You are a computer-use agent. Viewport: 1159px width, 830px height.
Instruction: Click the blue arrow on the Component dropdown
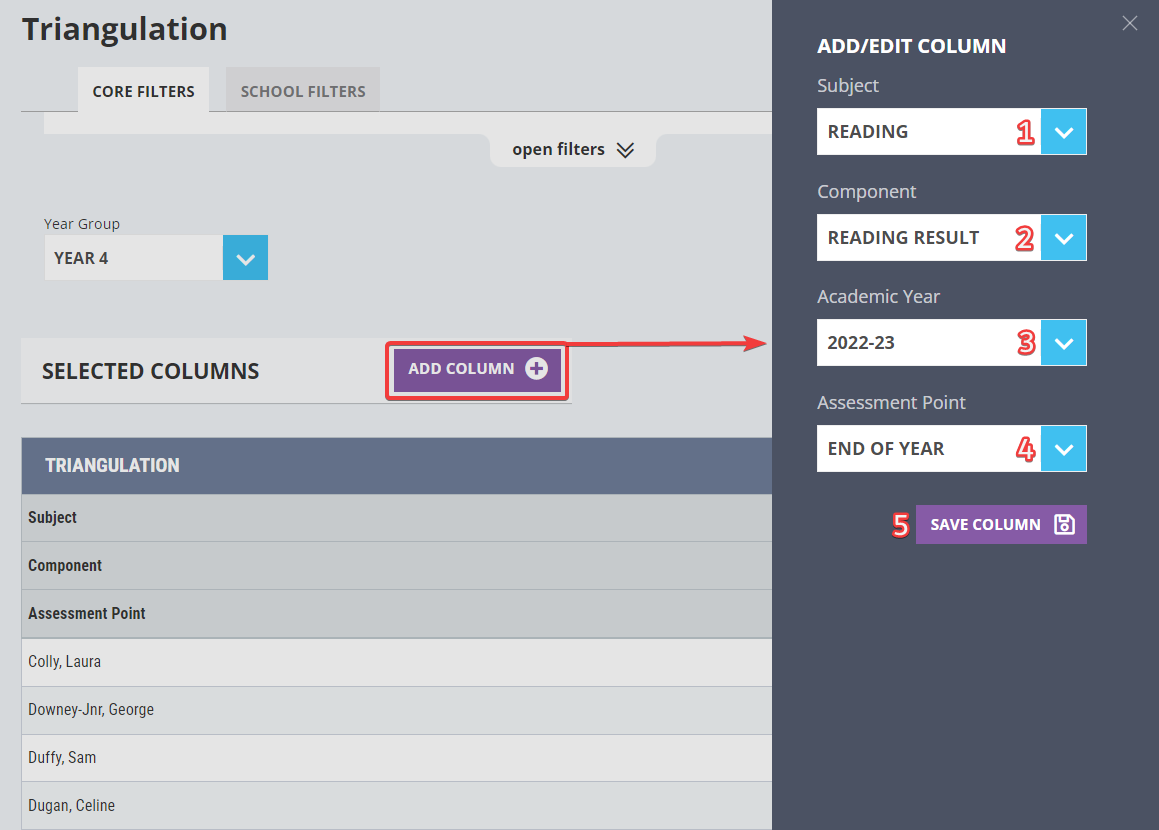1064,237
